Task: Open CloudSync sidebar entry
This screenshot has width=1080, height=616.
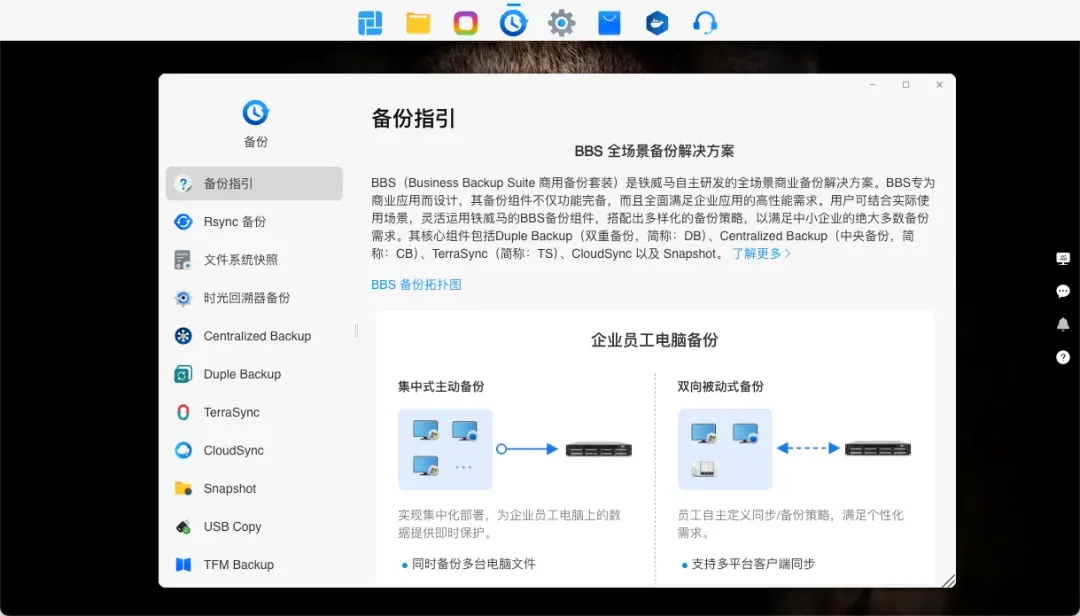Action: [233, 450]
